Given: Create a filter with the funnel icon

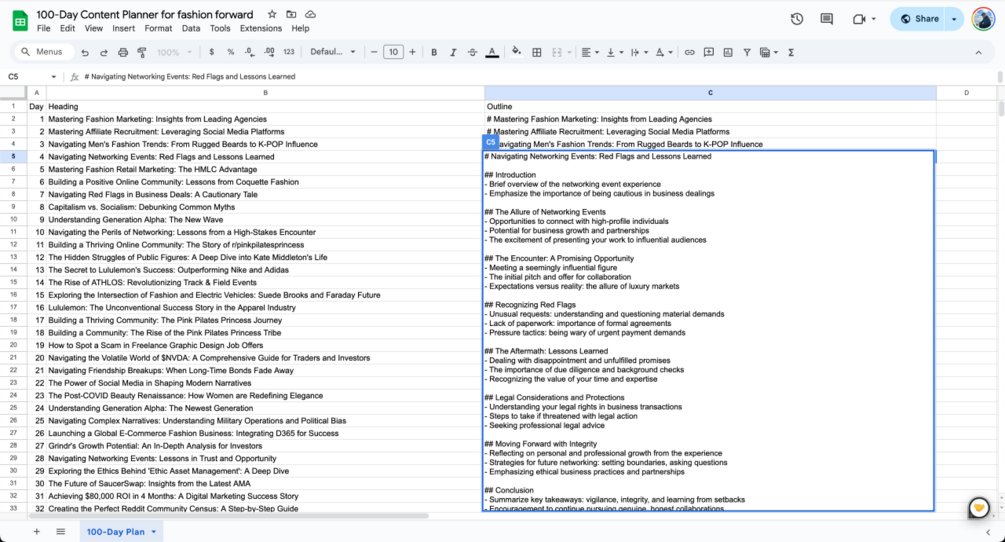Looking at the screenshot, I should point(747,53).
